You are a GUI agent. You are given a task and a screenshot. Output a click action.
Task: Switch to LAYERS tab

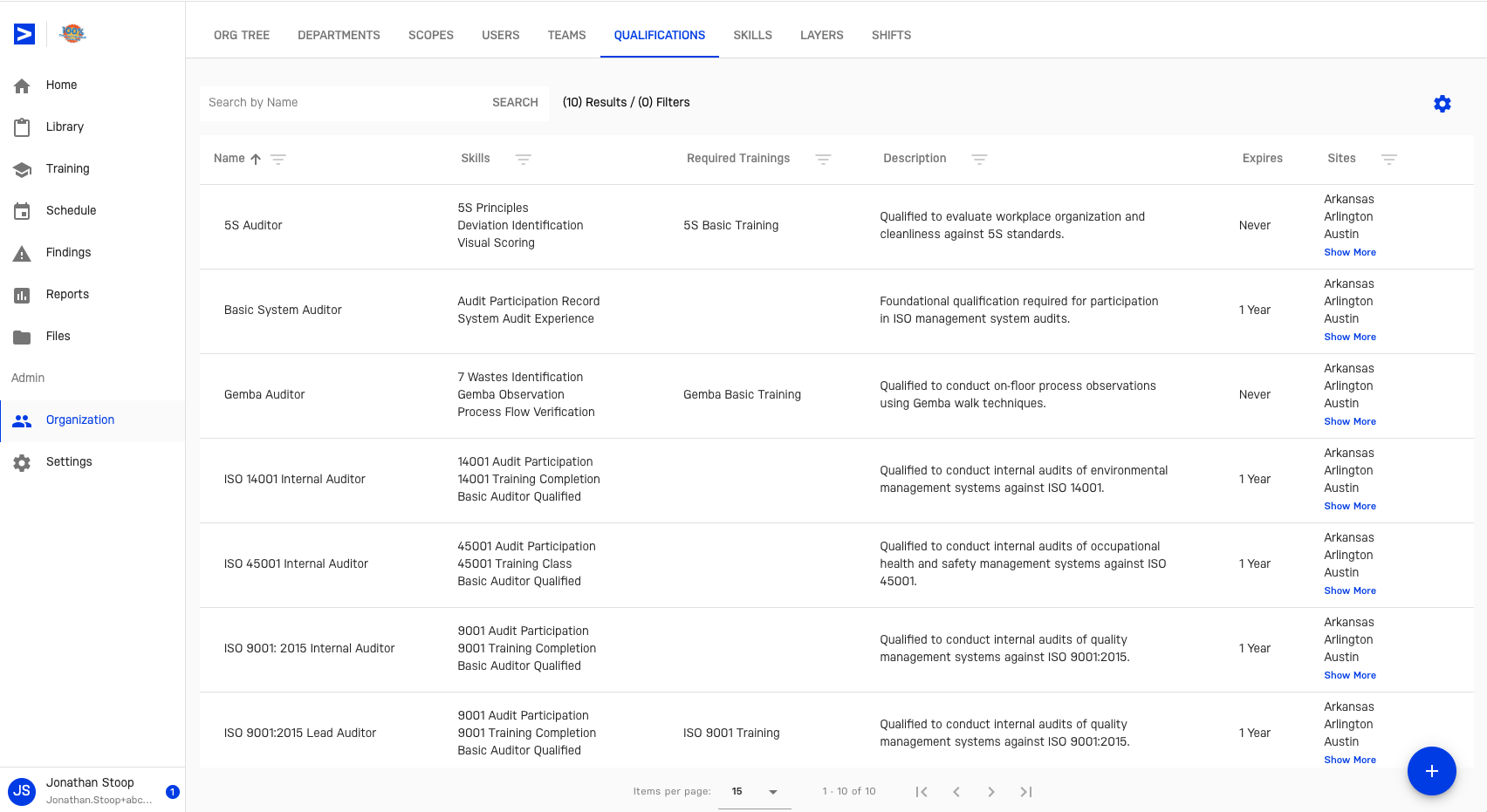click(822, 35)
